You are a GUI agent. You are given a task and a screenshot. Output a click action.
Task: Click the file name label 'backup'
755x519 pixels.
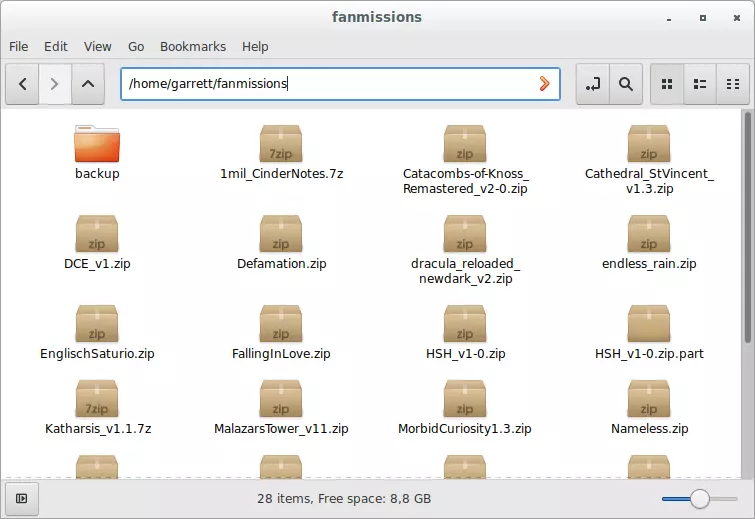pyautogui.click(x=97, y=173)
